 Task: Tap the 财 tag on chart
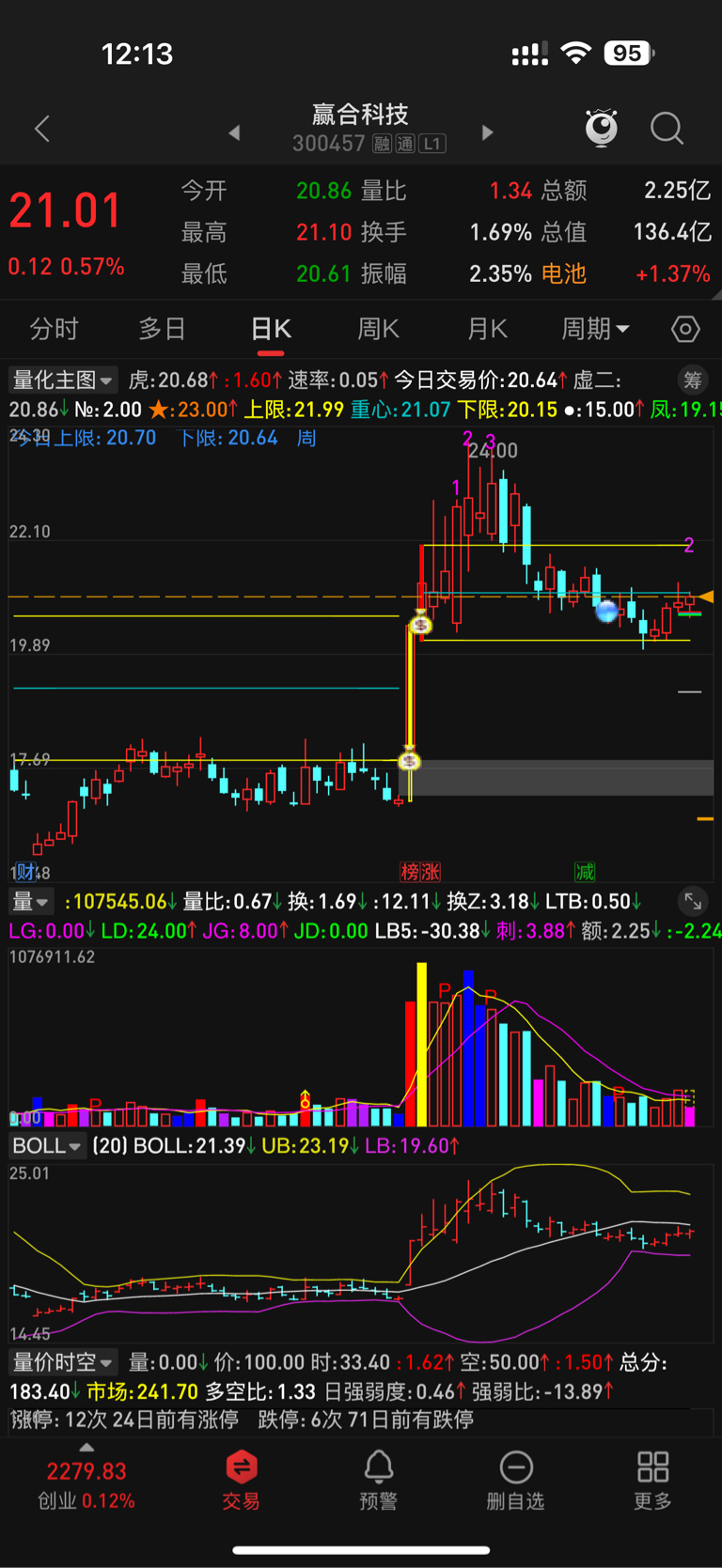(25, 872)
